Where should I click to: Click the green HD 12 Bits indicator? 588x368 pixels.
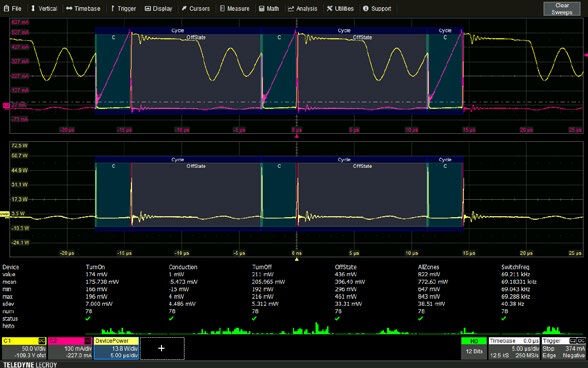point(474,348)
